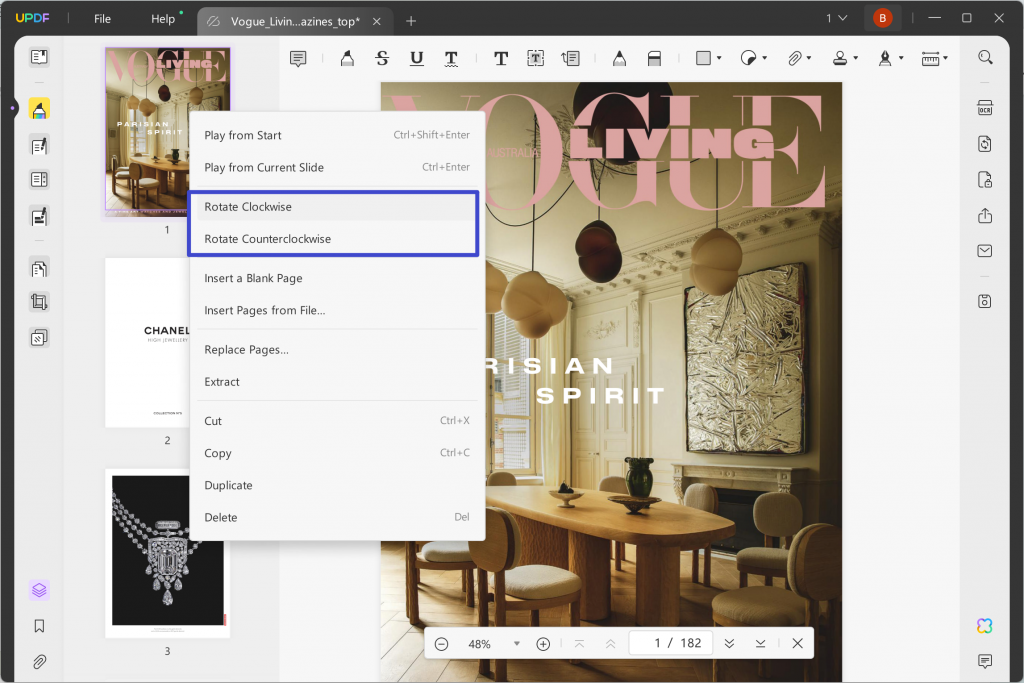
Task: Apply the strikethrough annotation tool
Action: coord(382,58)
